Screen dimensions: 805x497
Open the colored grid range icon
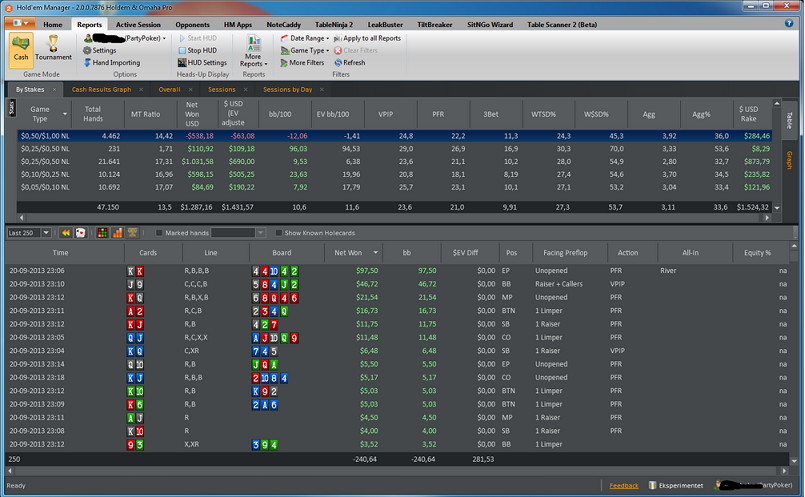103,233
